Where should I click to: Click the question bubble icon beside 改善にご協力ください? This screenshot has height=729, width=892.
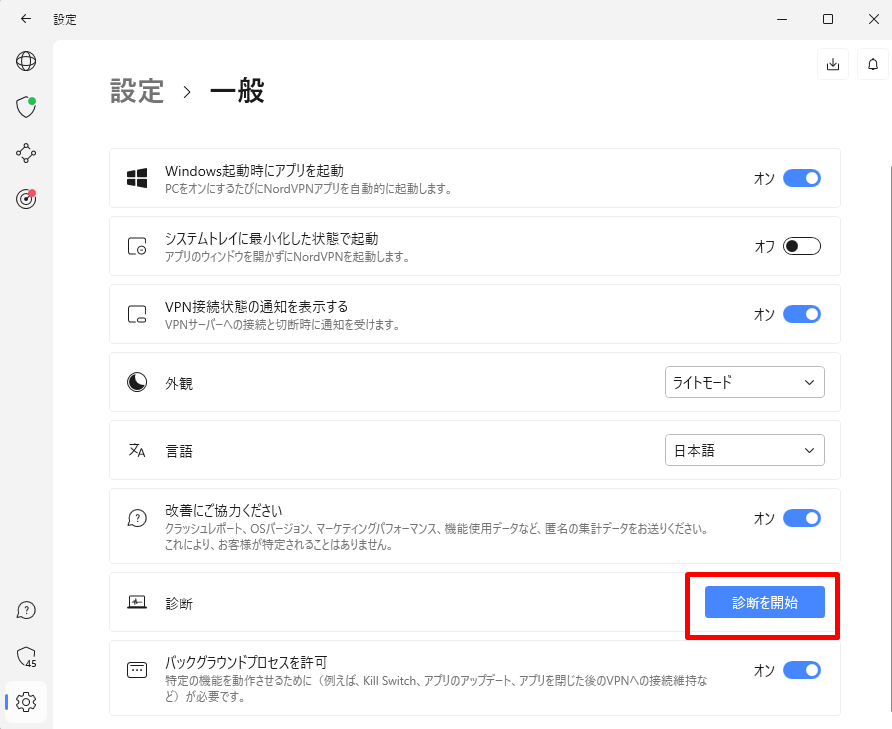pos(137,518)
